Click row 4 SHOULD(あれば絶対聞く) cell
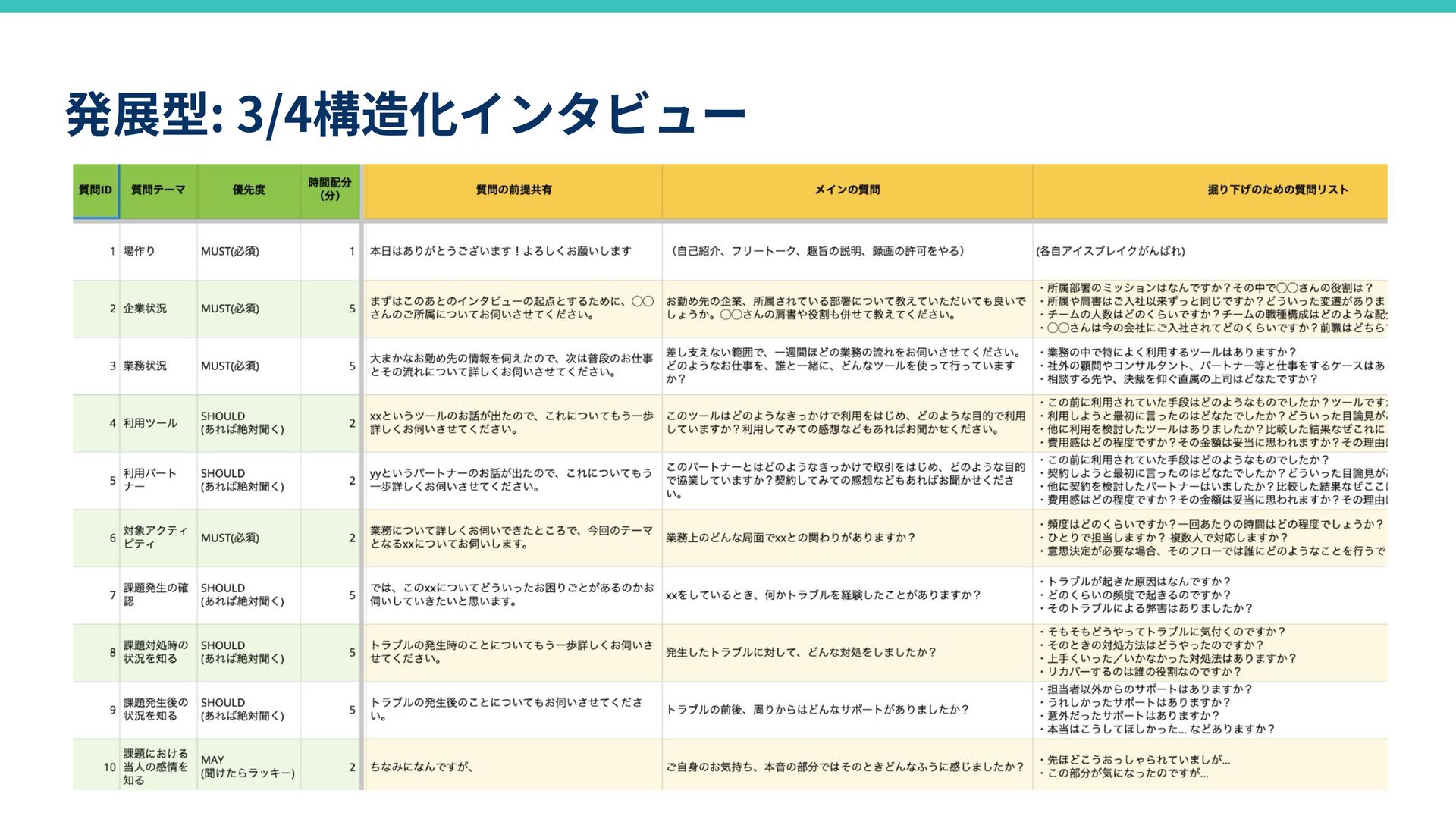The image size is (1456, 819). [x=242, y=422]
